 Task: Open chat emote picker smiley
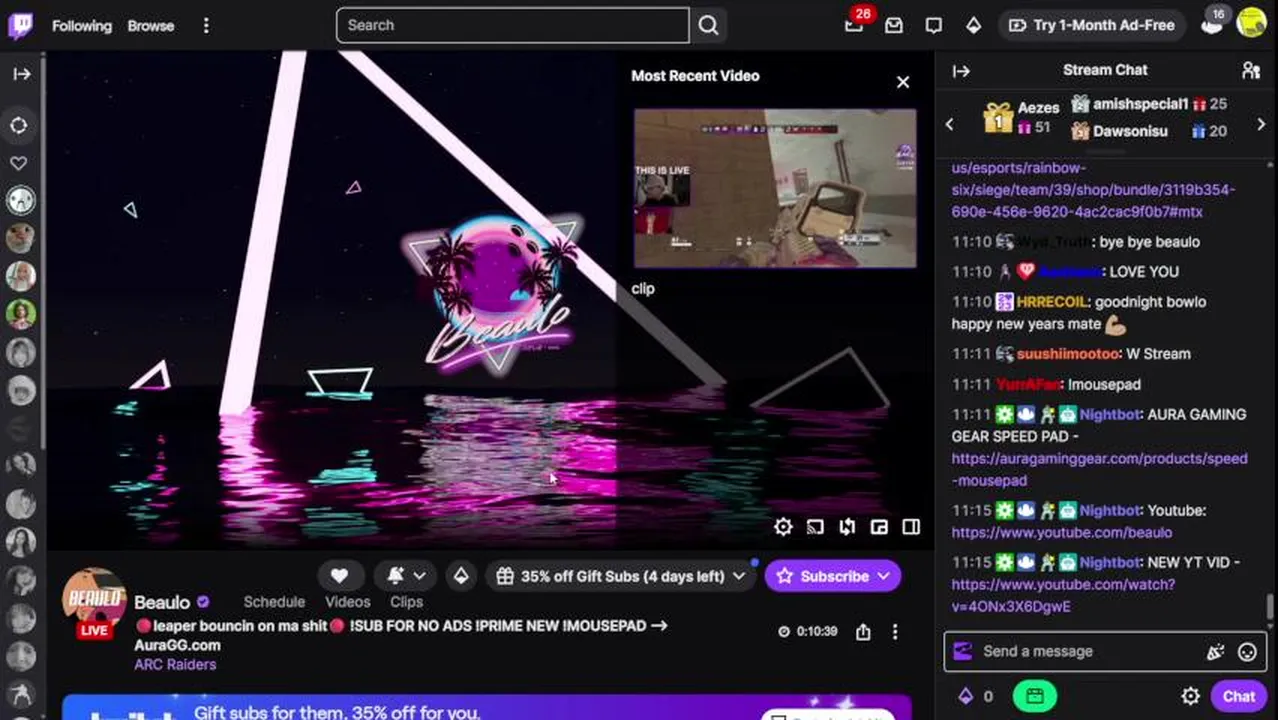pos(1247,652)
